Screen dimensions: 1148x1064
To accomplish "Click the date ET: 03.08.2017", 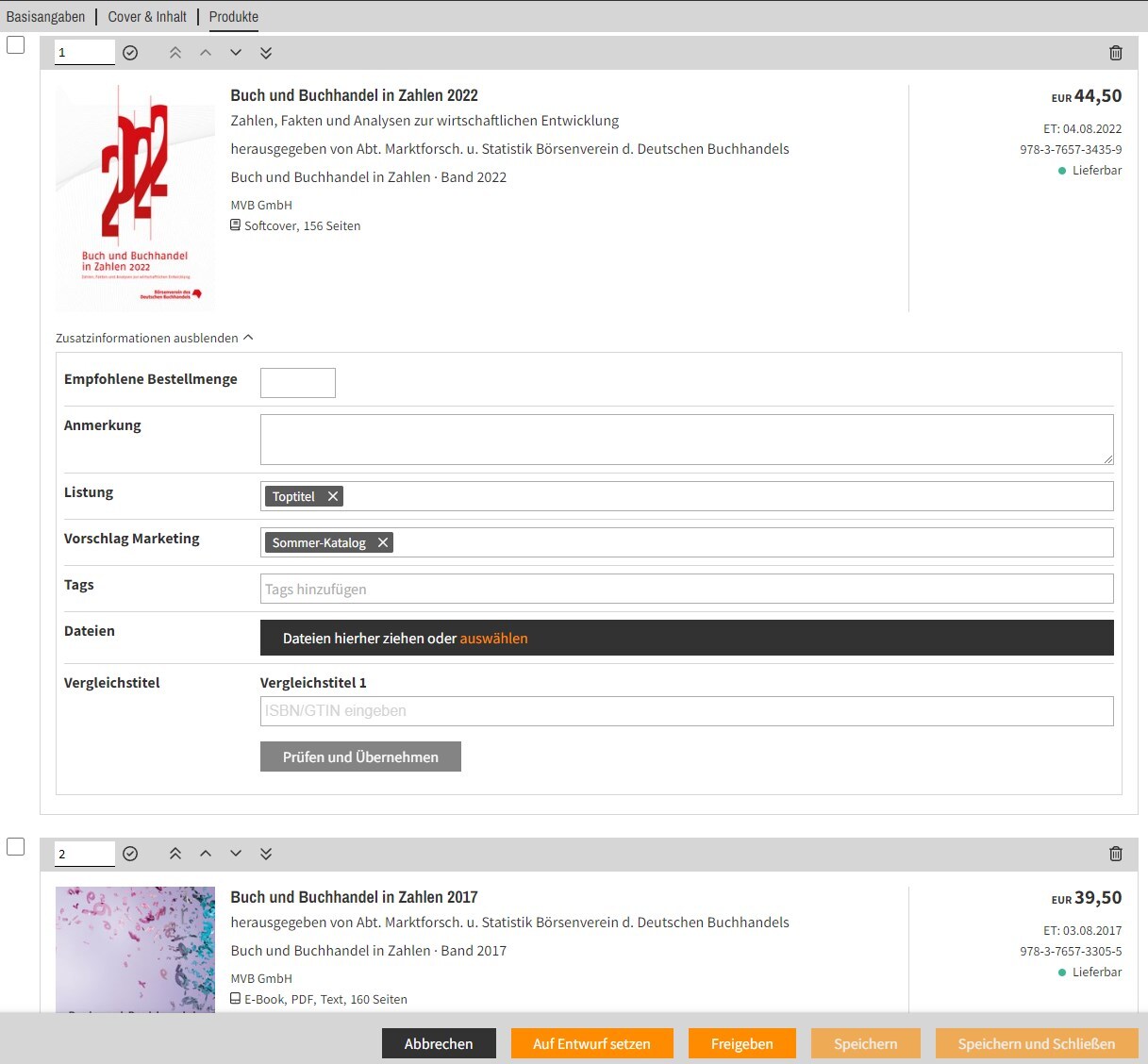I will (1083, 930).
